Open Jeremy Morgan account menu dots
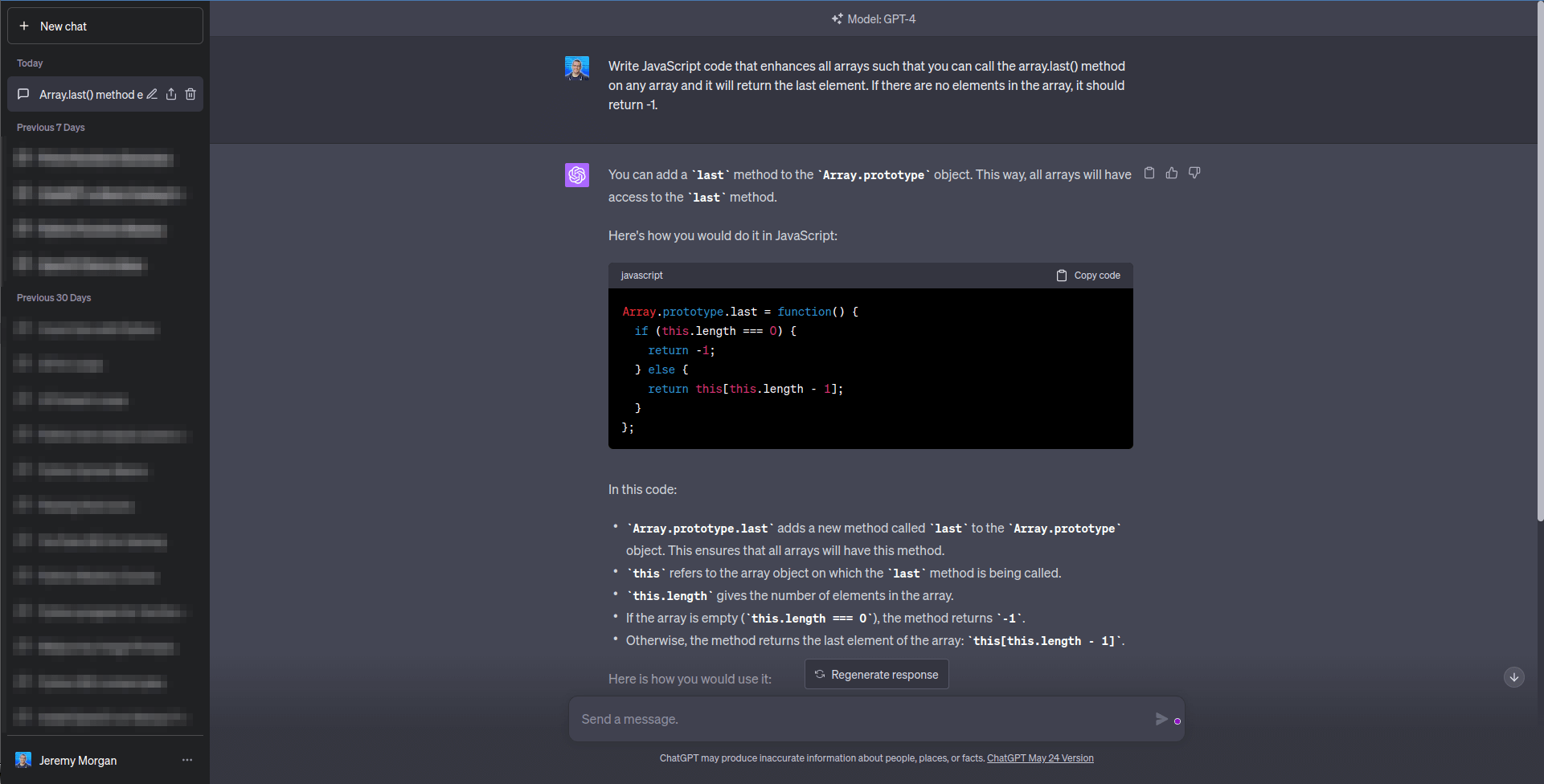 [x=187, y=760]
